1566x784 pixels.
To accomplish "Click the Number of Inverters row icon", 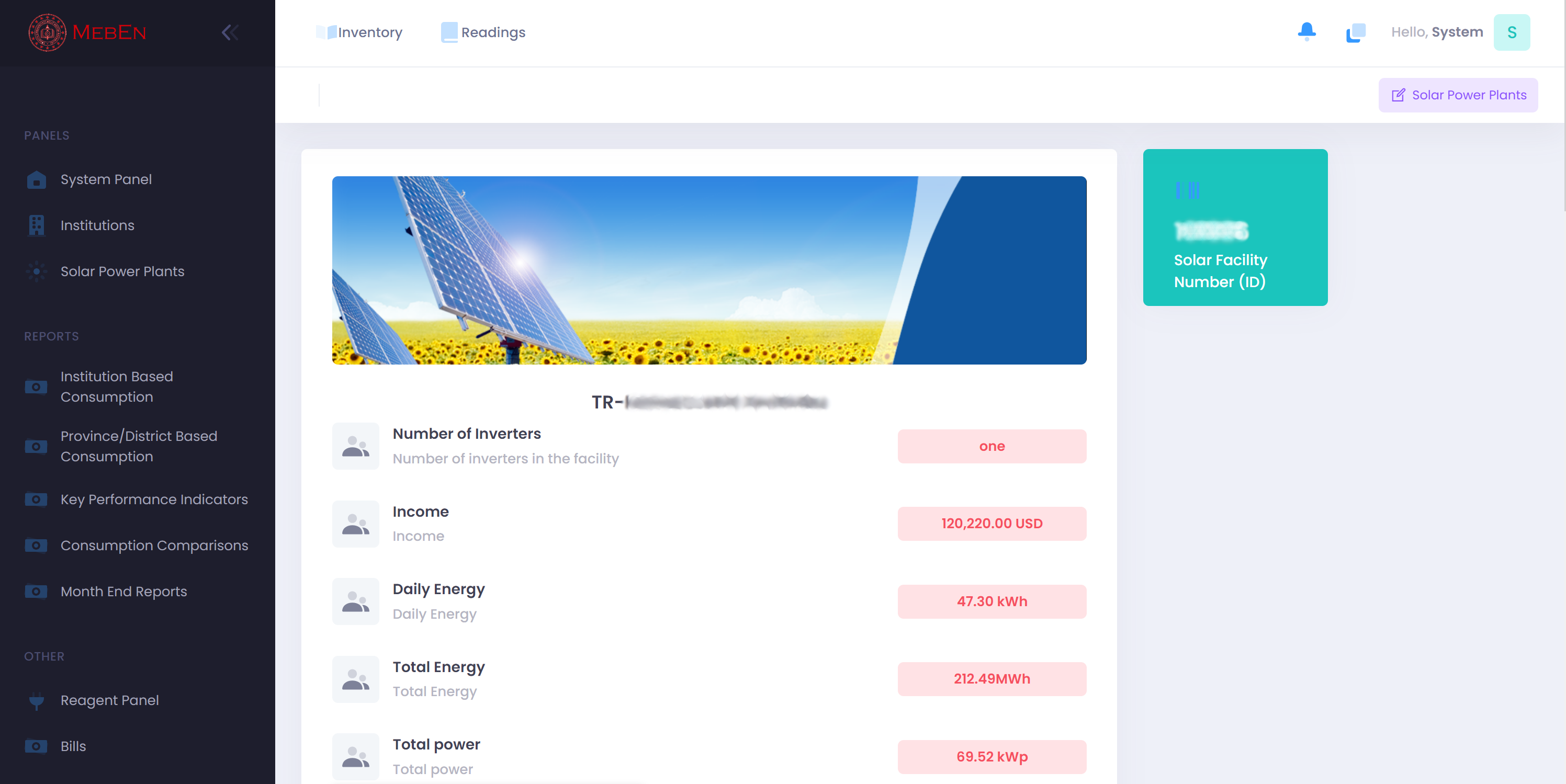I will [356, 446].
